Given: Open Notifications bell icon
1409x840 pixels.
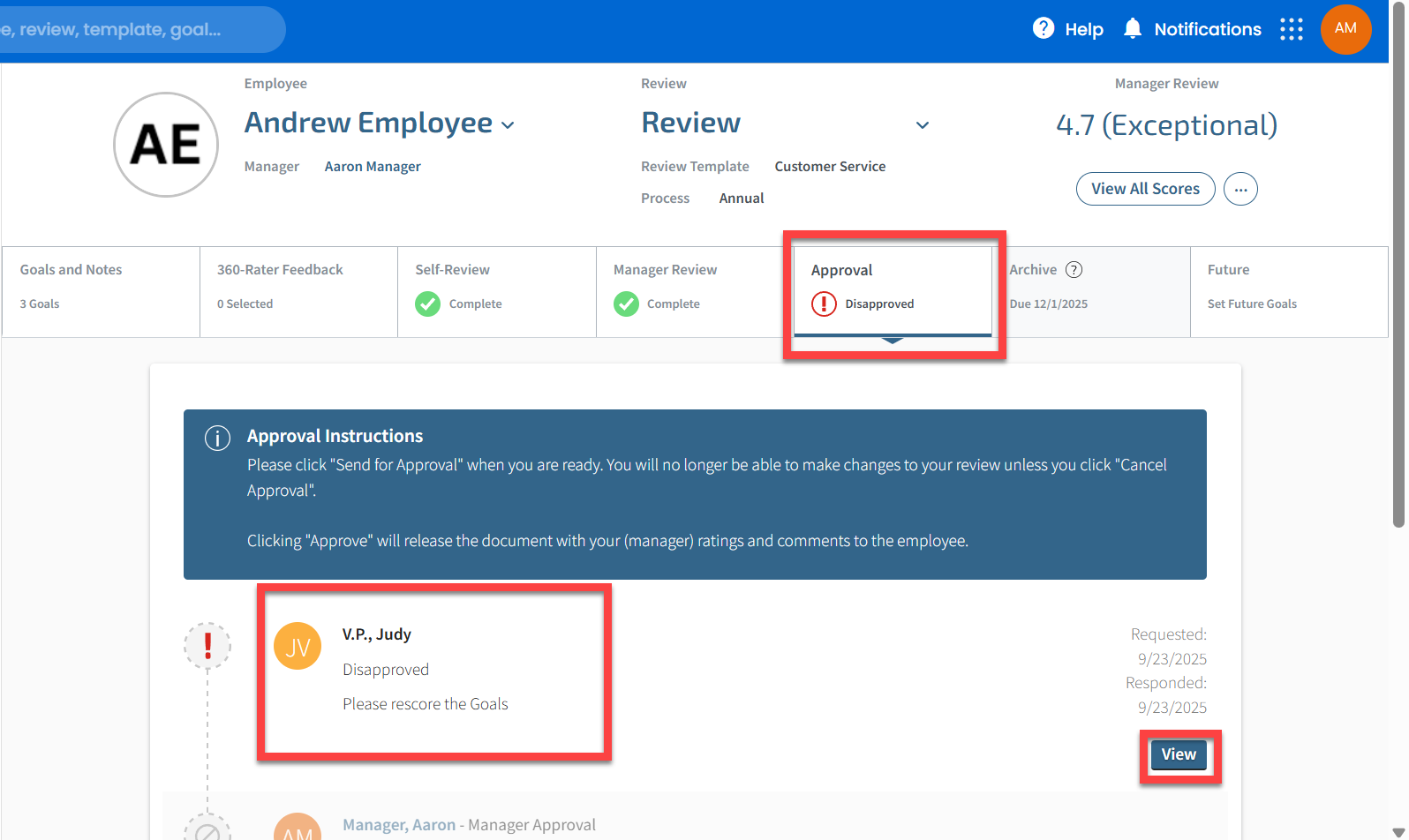Looking at the screenshot, I should point(1132,28).
